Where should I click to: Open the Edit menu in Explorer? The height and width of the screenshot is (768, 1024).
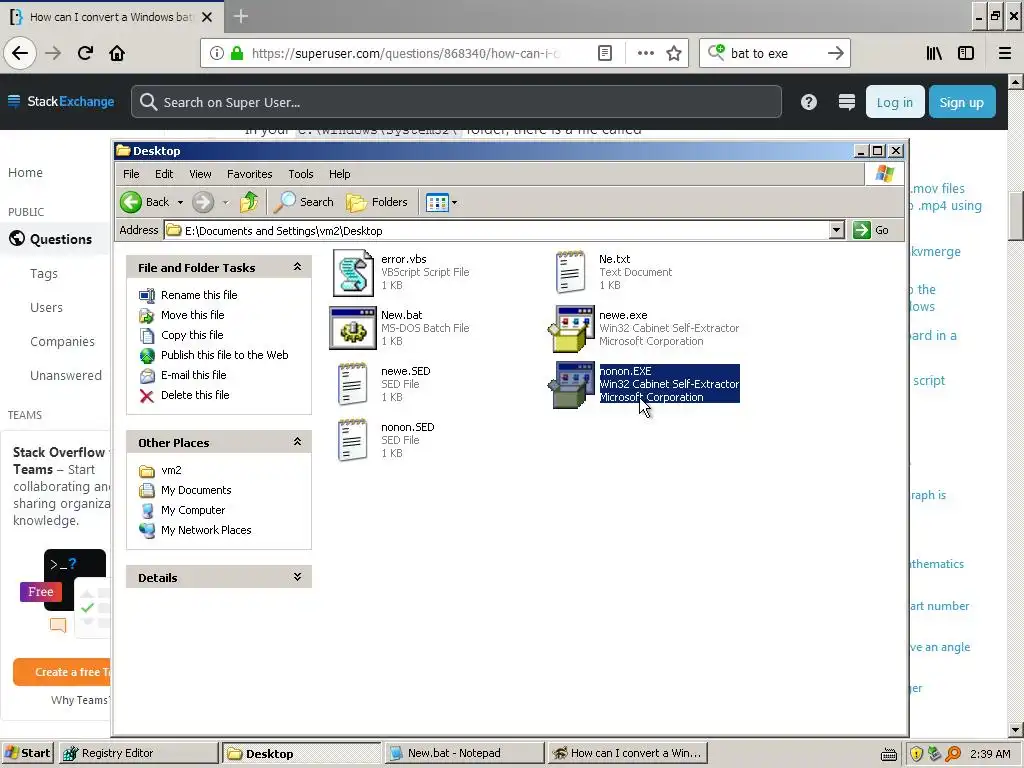click(x=164, y=174)
